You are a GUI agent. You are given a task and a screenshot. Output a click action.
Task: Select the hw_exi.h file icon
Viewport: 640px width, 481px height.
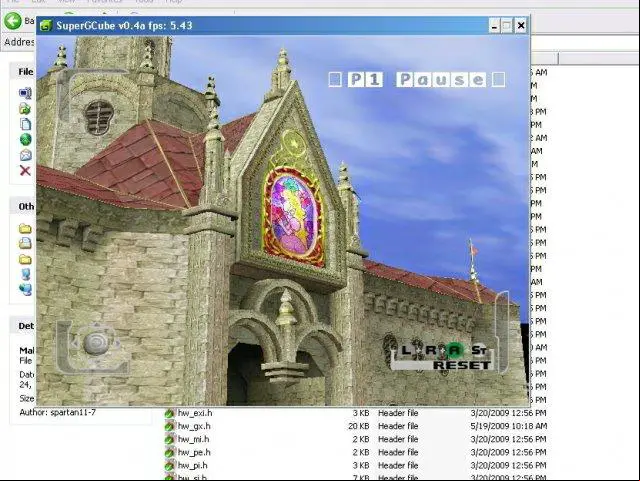[169, 413]
